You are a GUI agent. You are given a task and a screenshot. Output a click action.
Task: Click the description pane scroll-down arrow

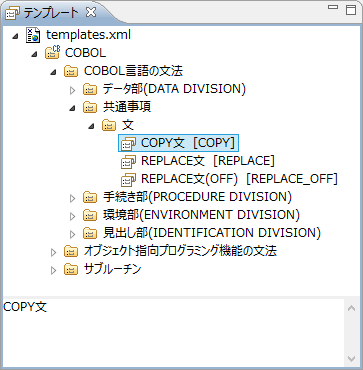point(351,358)
